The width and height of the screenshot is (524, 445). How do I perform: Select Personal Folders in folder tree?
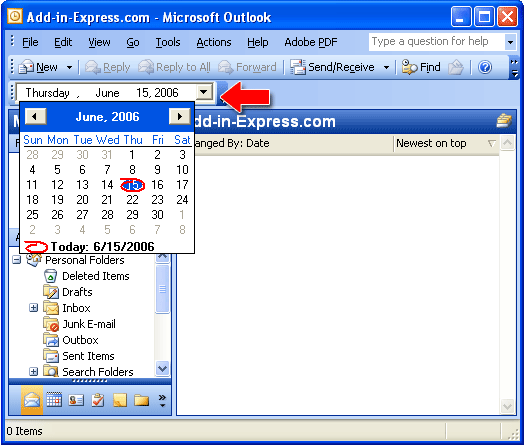pyautogui.click(x=85, y=260)
